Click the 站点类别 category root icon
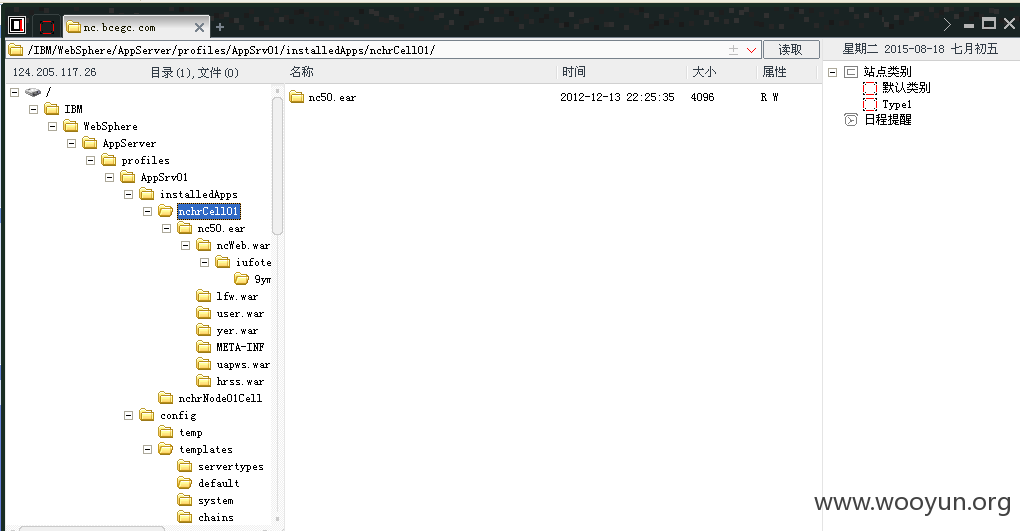The width and height of the screenshot is (1020, 531). point(851,72)
